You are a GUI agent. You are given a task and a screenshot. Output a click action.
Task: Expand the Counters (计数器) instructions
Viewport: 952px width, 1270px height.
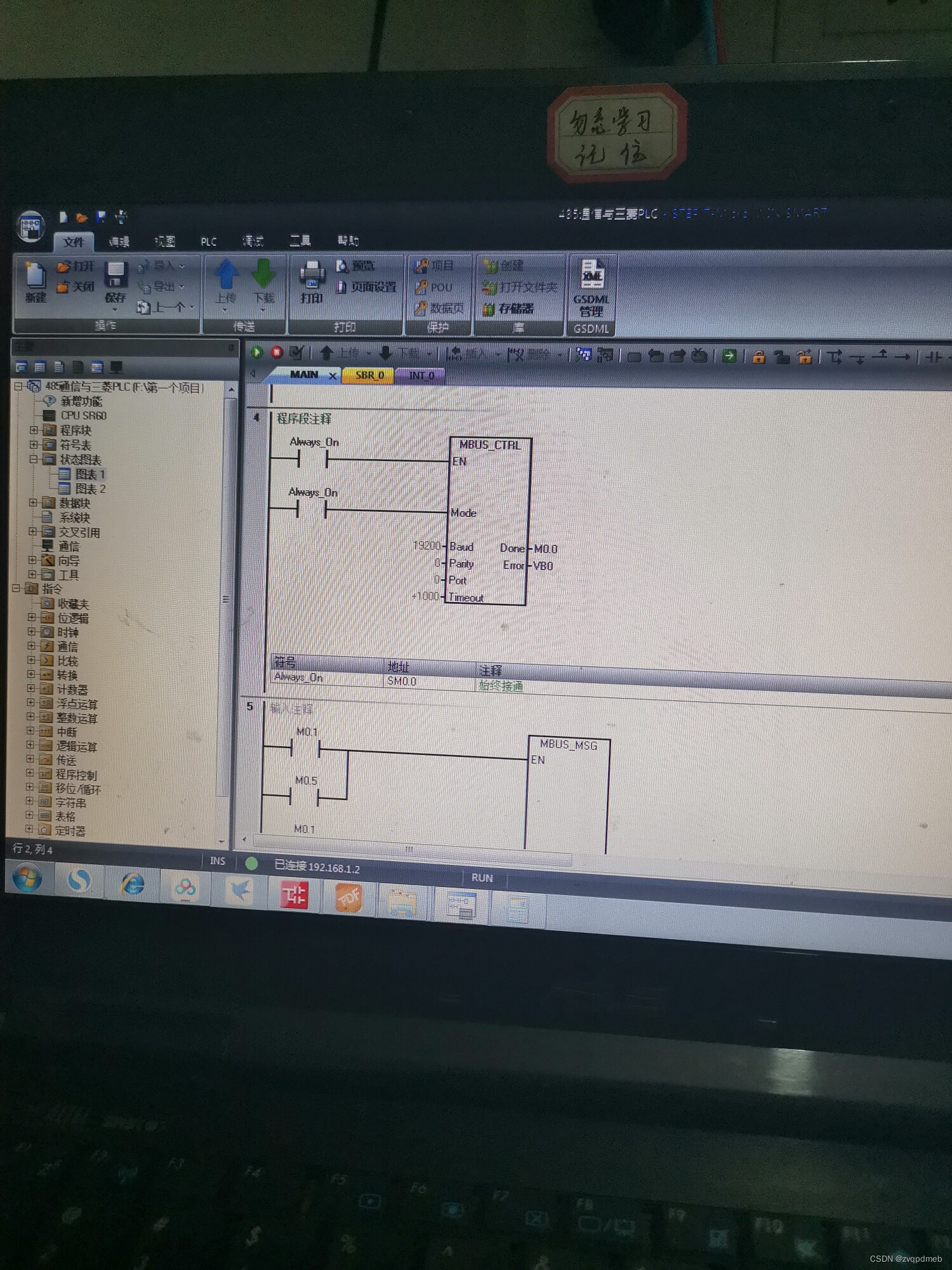(x=30, y=688)
